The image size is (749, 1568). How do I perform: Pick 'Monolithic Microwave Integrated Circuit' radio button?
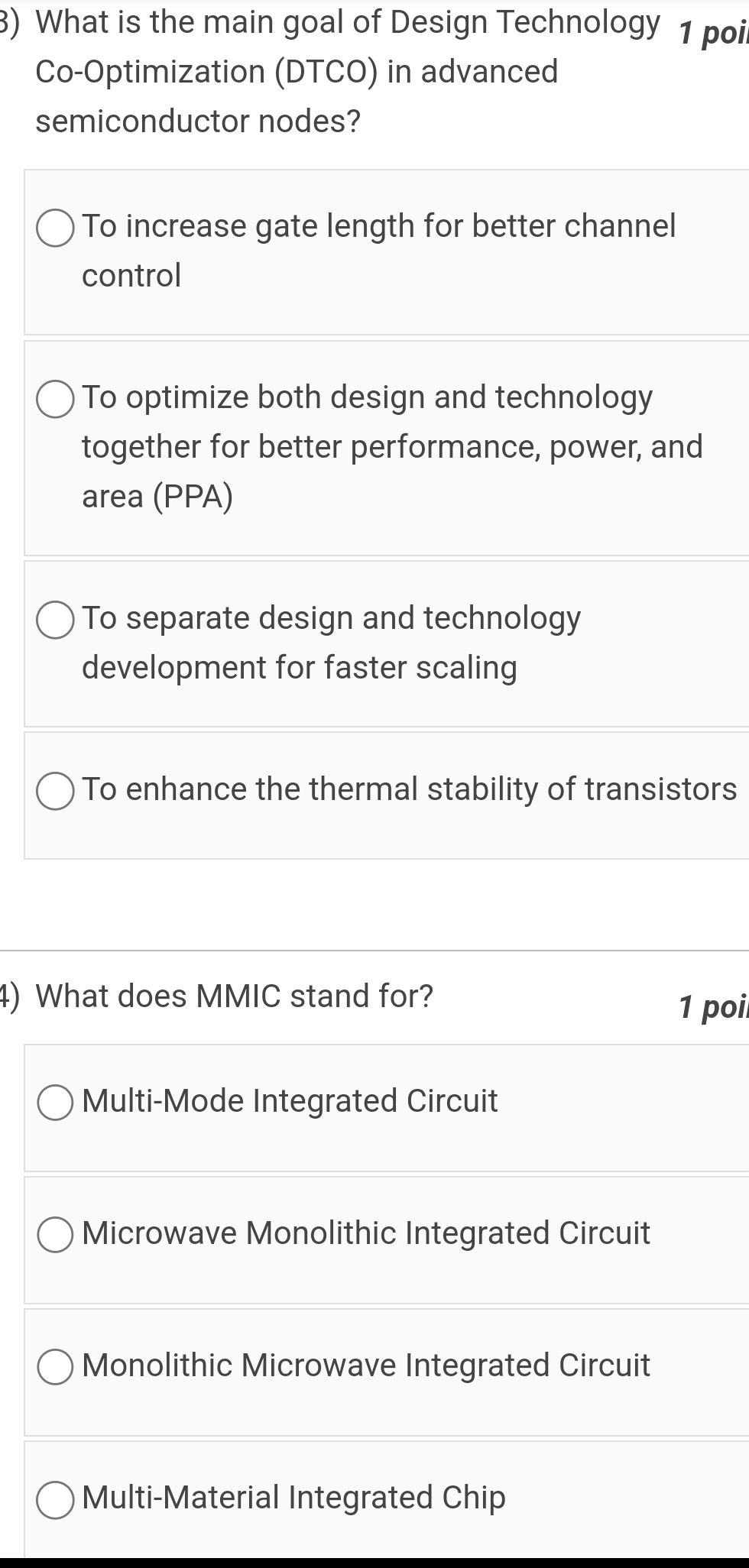point(55,1366)
